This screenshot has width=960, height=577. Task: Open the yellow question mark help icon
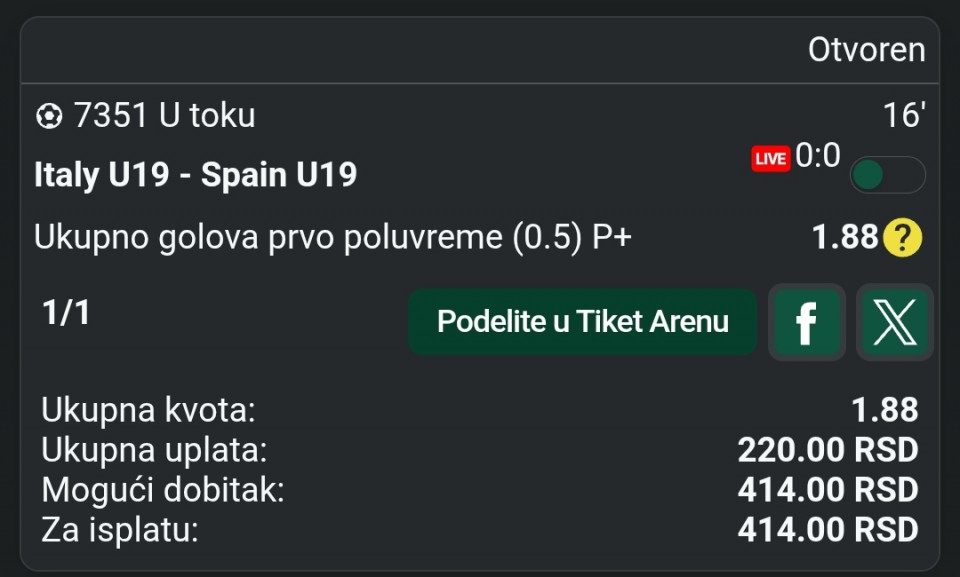tap(903, 238)
